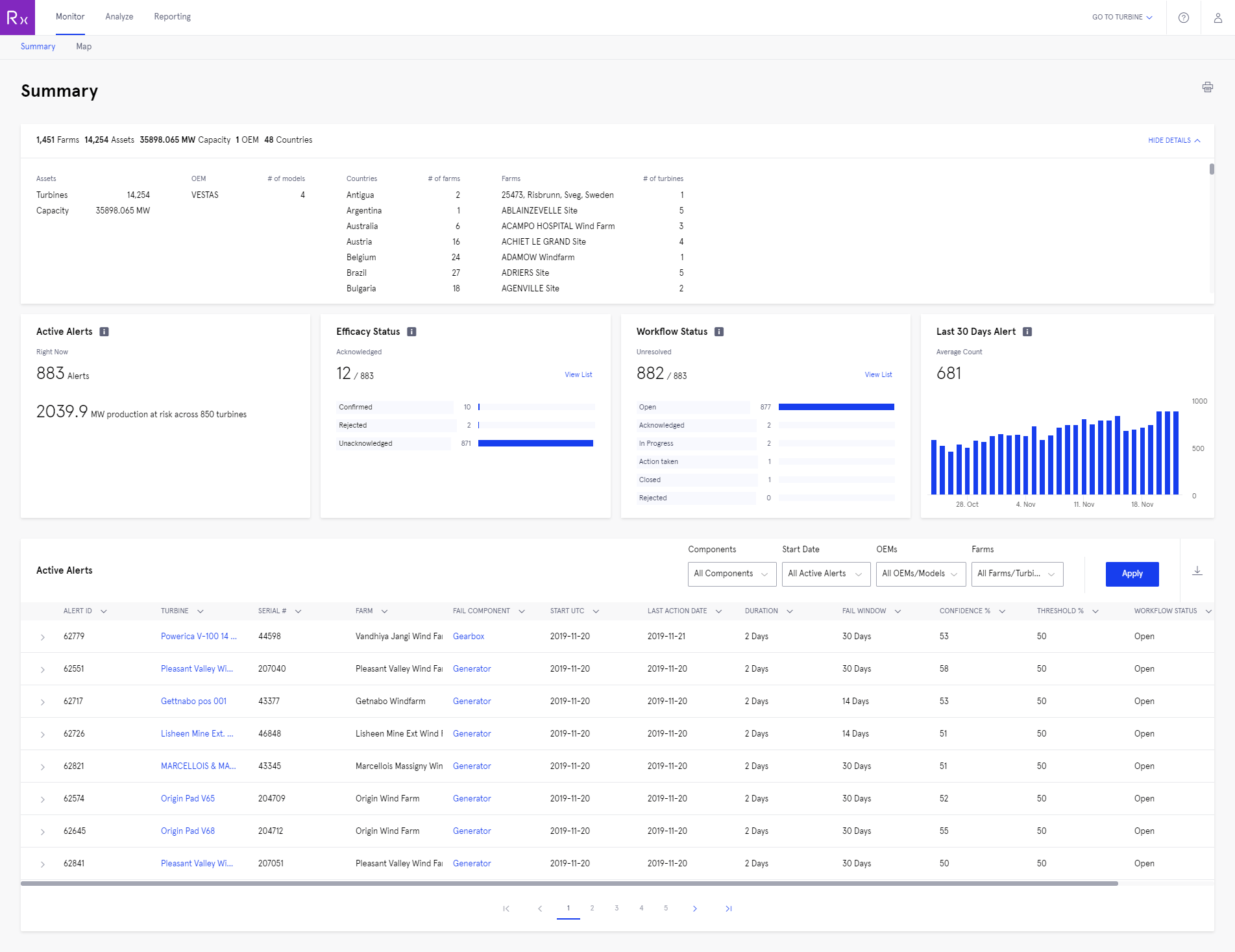Click page 2 in the pagination
Image resolution: width=1235 pixels, height=952 pixels.
click(x=592, y=909)
